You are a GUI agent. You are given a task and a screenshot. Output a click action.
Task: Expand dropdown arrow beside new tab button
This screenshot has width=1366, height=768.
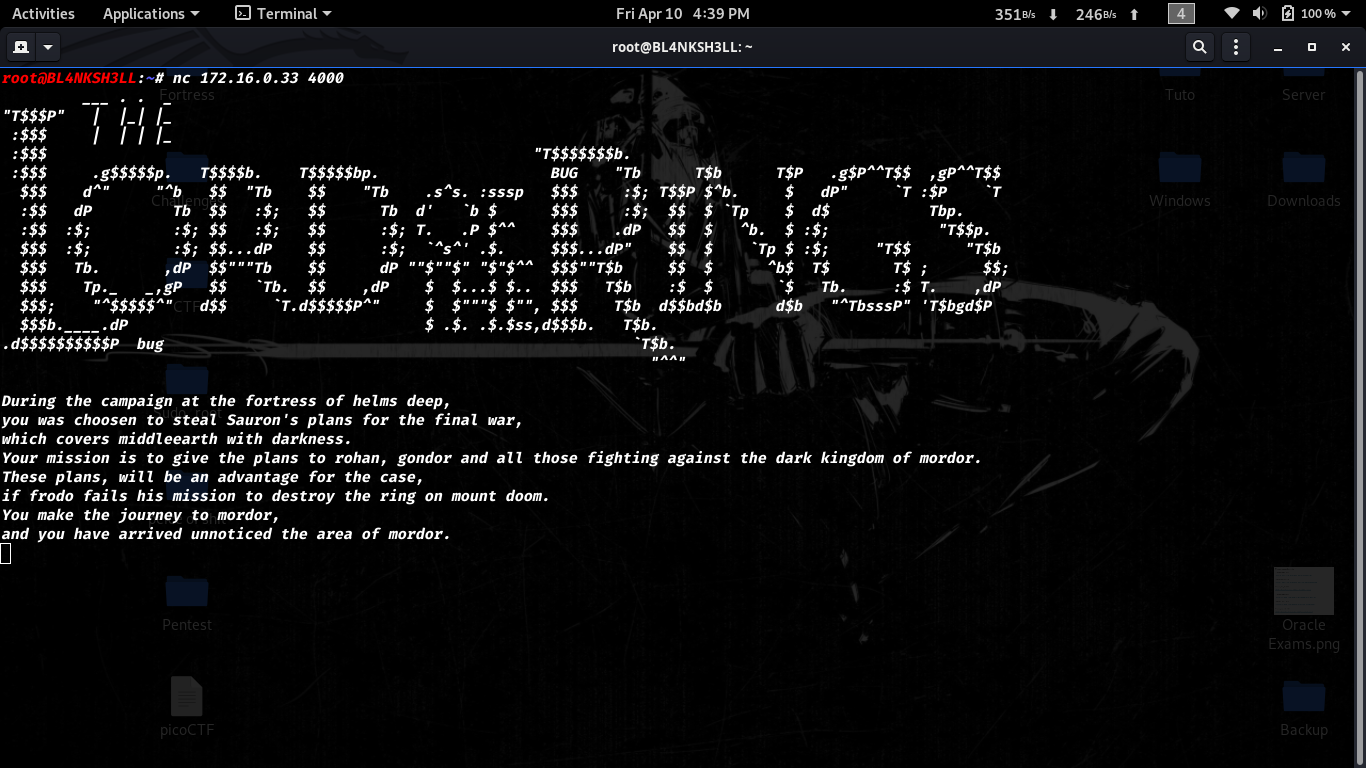pos(48,47)
